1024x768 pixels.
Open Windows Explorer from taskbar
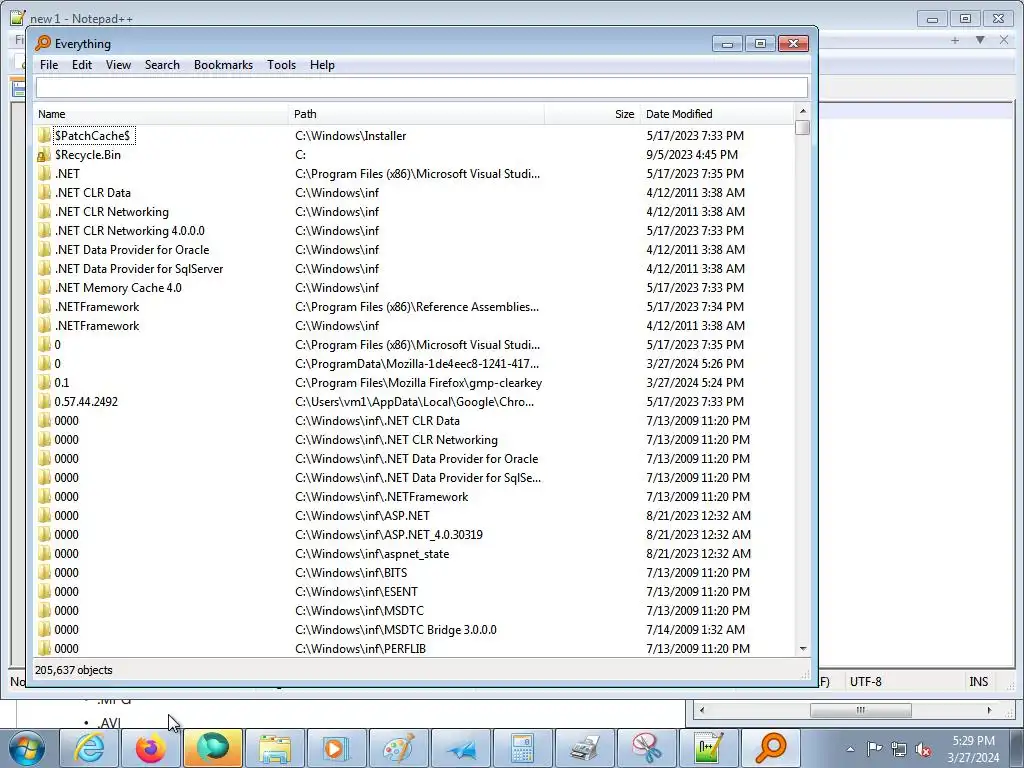click(x=275, y=748)
